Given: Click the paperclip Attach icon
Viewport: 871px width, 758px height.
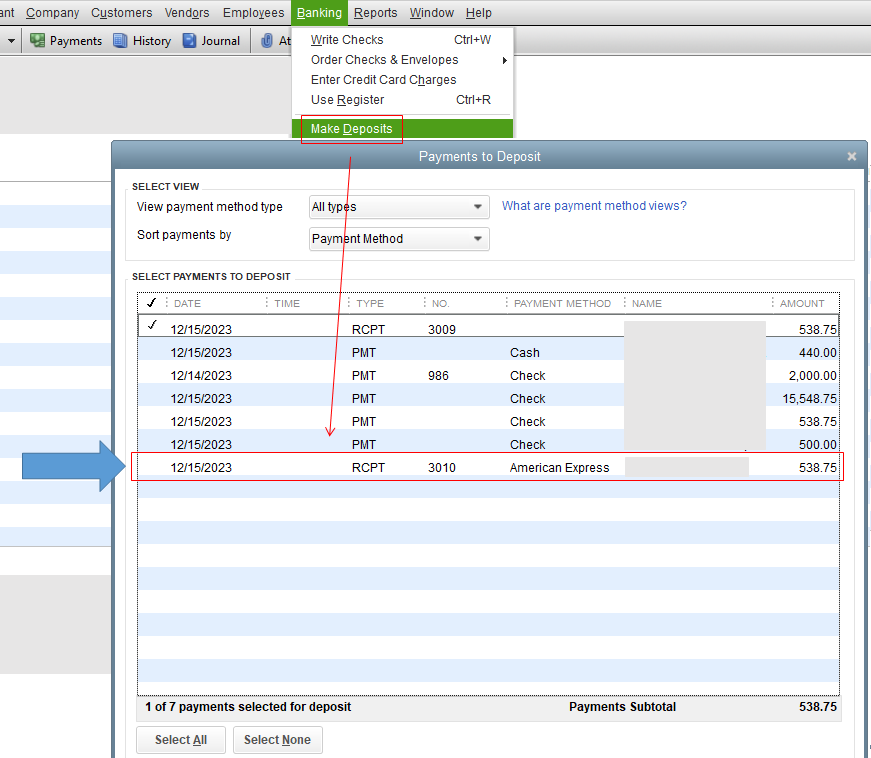Looking at the screenshot, I should (268, 41).
